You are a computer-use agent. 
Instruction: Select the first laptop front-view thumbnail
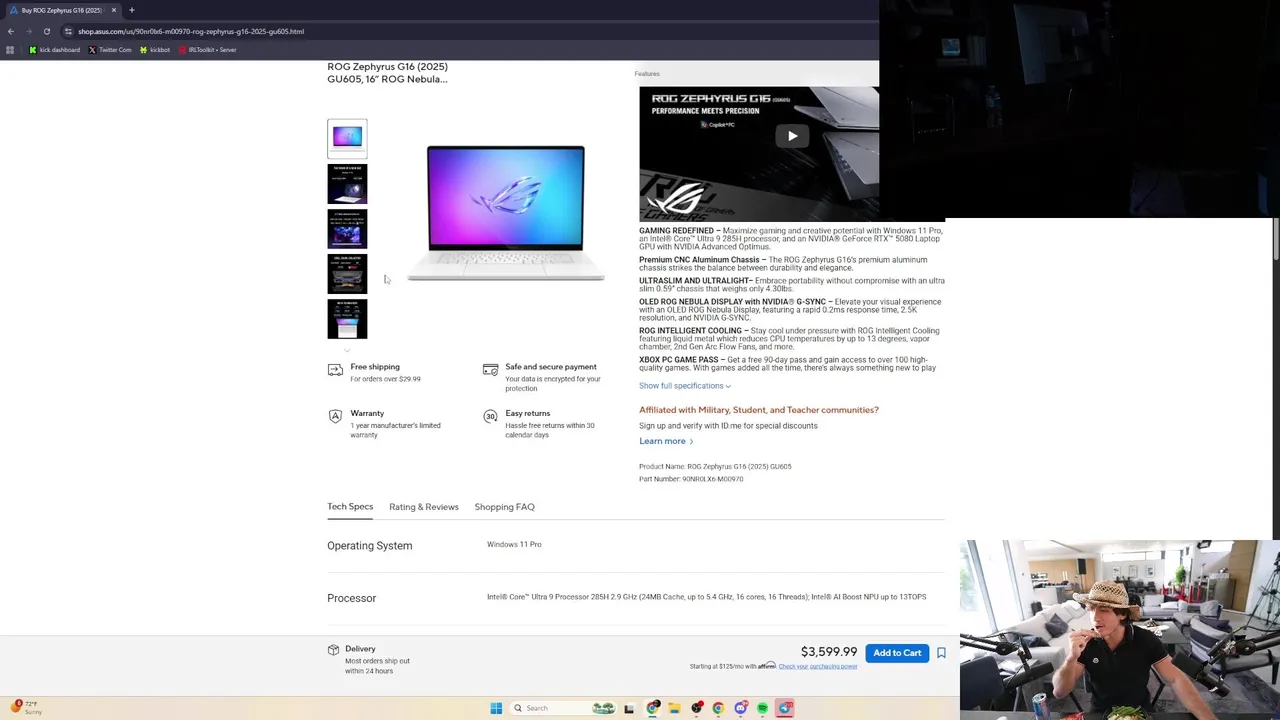point(347,139)
